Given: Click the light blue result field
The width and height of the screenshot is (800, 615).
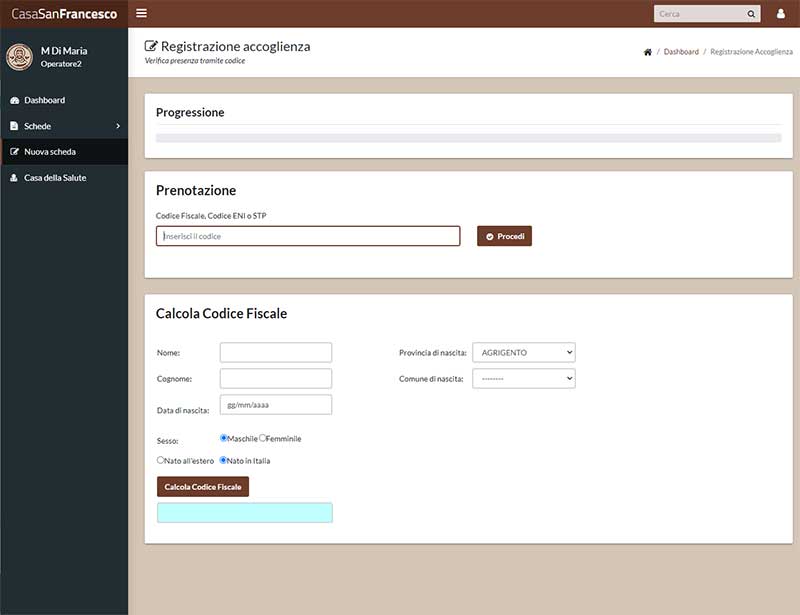Looking at the screenshot, I should (x=245, y=512).
